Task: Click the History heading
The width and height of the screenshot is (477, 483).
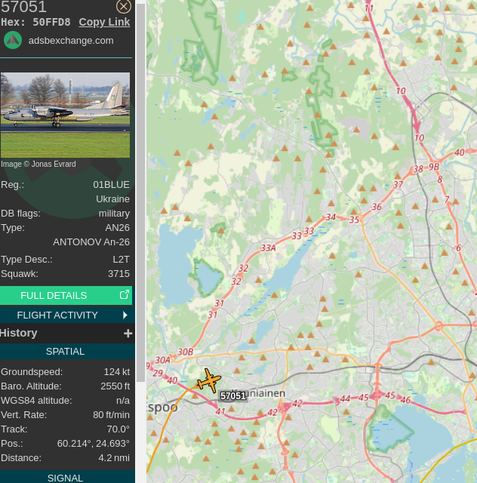Action: coord(19,333)
